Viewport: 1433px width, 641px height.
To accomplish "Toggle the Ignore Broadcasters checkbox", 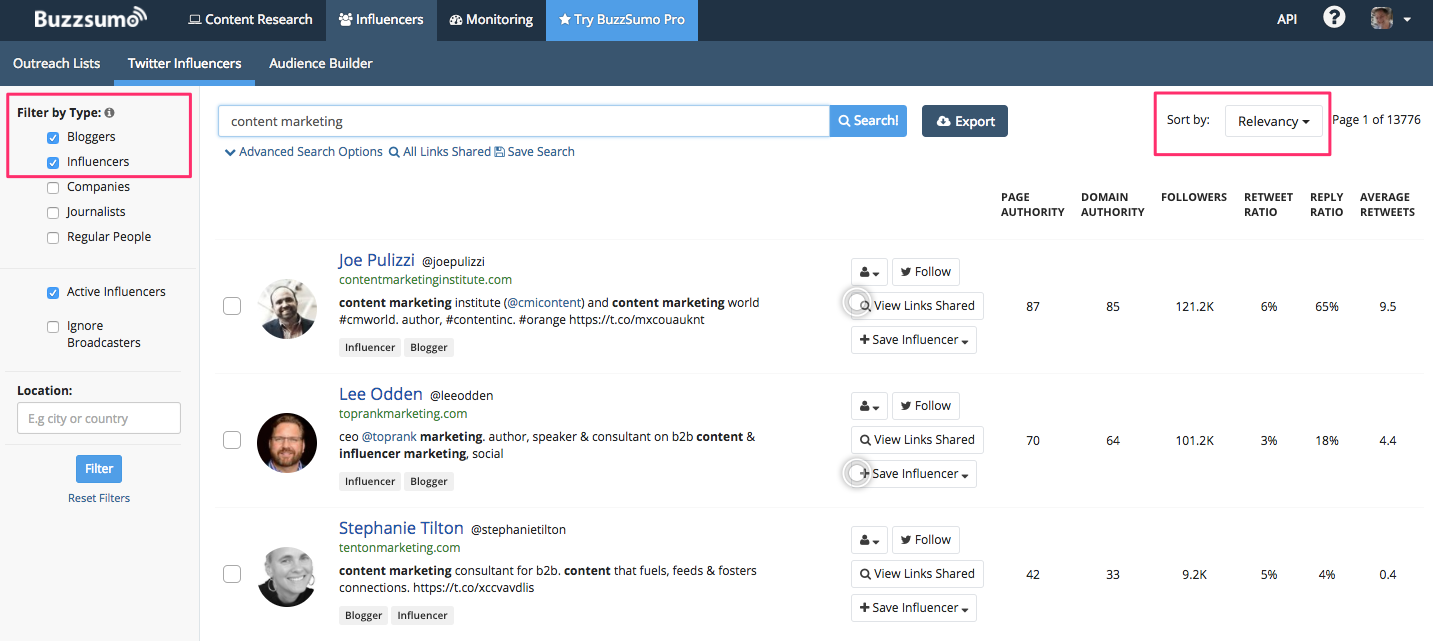I will point(53,326).
